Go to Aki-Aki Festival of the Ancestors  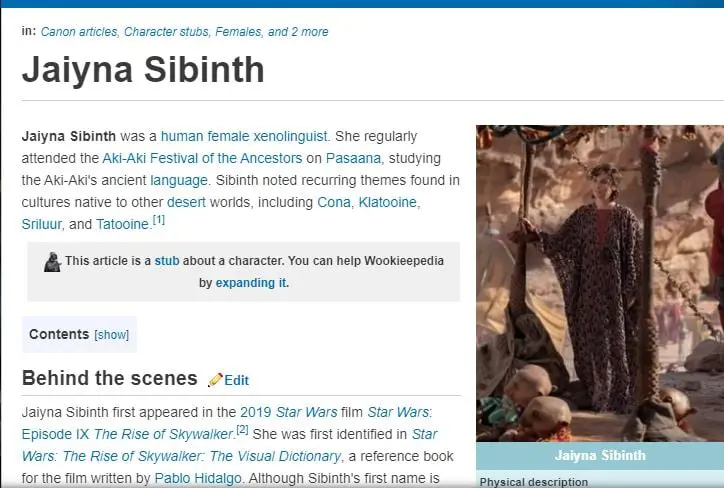(202, 158)
